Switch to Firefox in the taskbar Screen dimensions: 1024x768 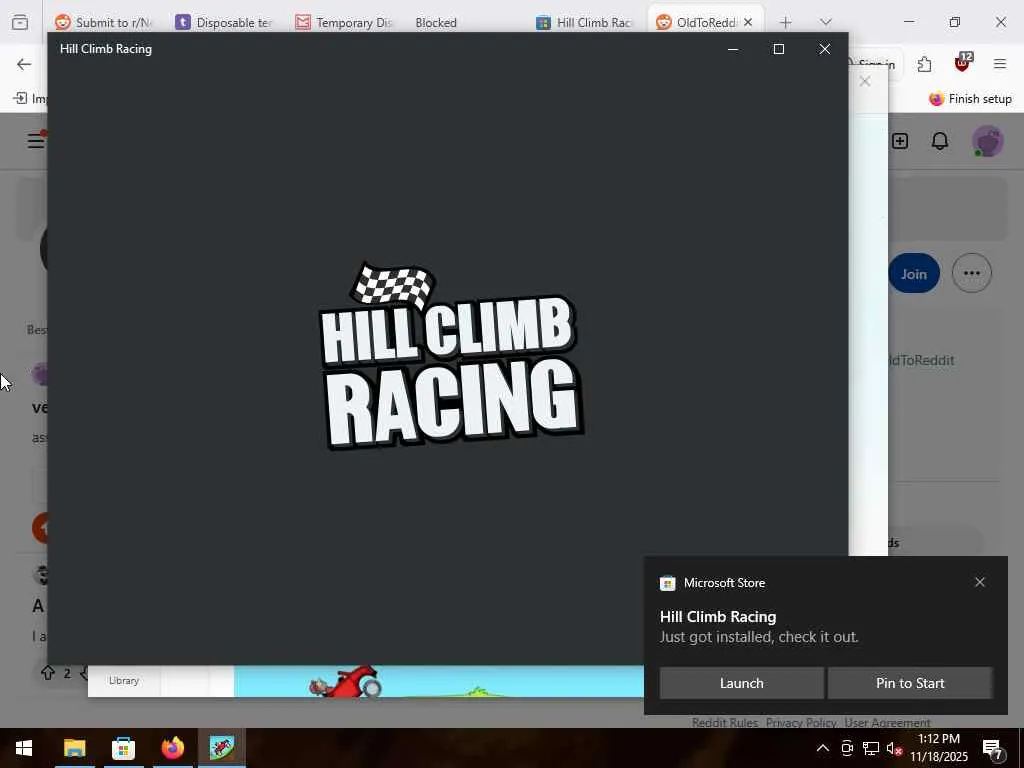(x=172, y=748)
